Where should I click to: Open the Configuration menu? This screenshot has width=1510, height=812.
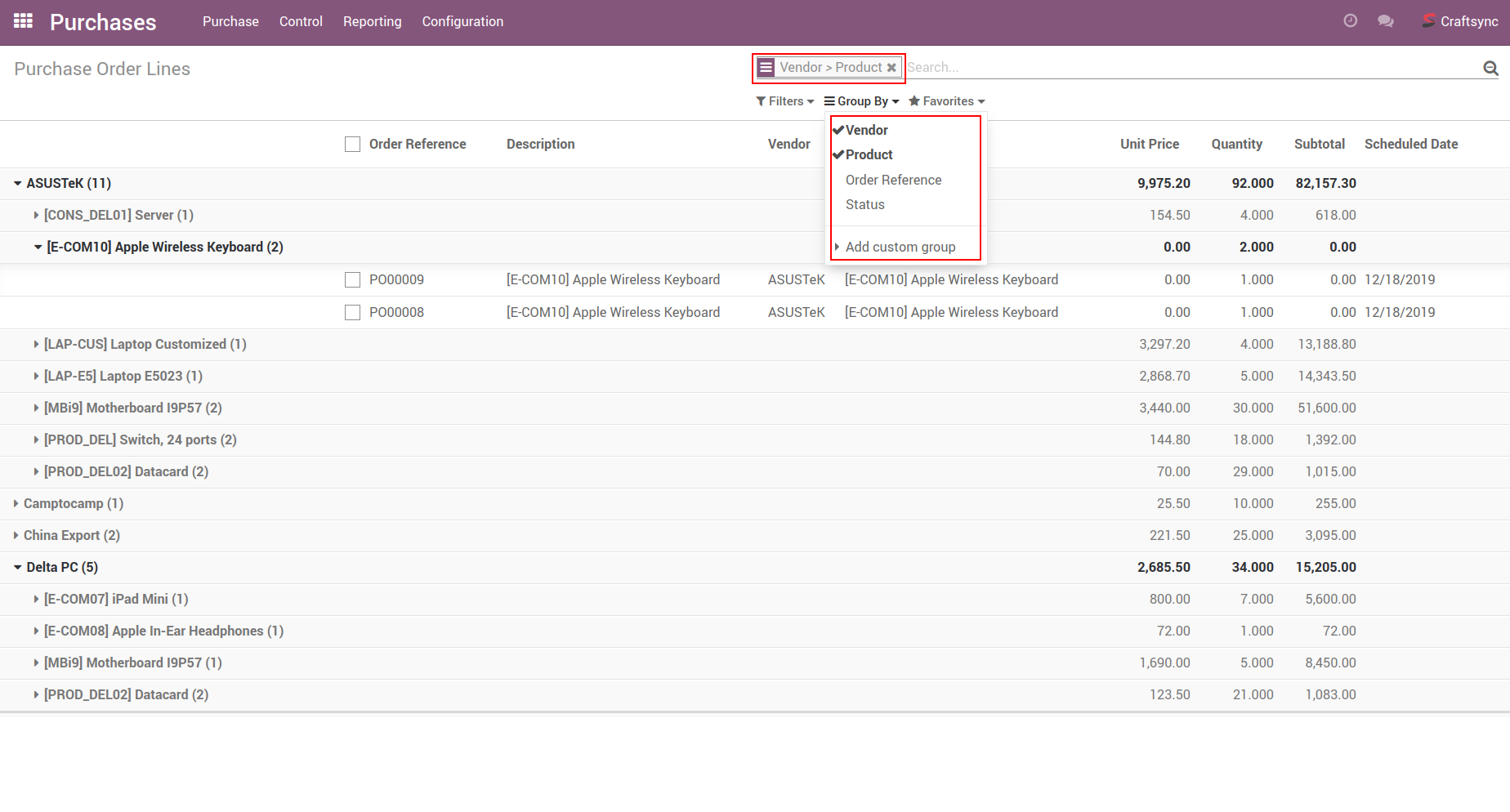pos(462,21)
